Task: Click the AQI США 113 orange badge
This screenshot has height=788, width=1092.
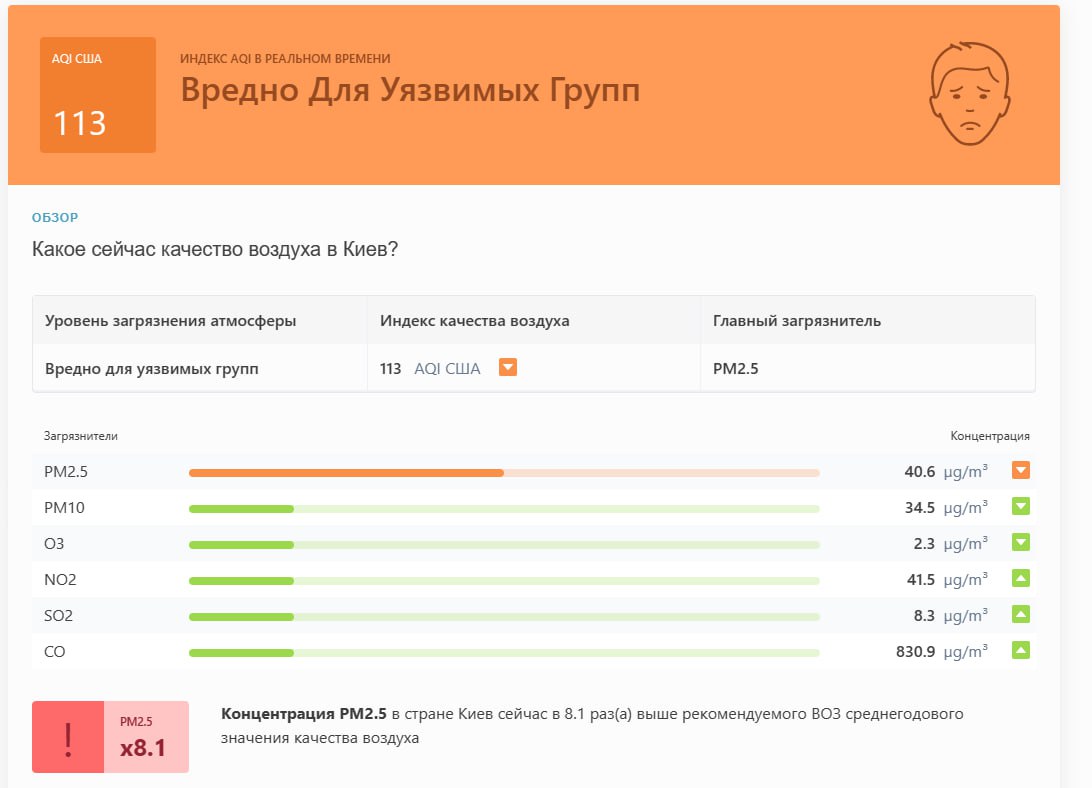Action: tap(98, 95)
